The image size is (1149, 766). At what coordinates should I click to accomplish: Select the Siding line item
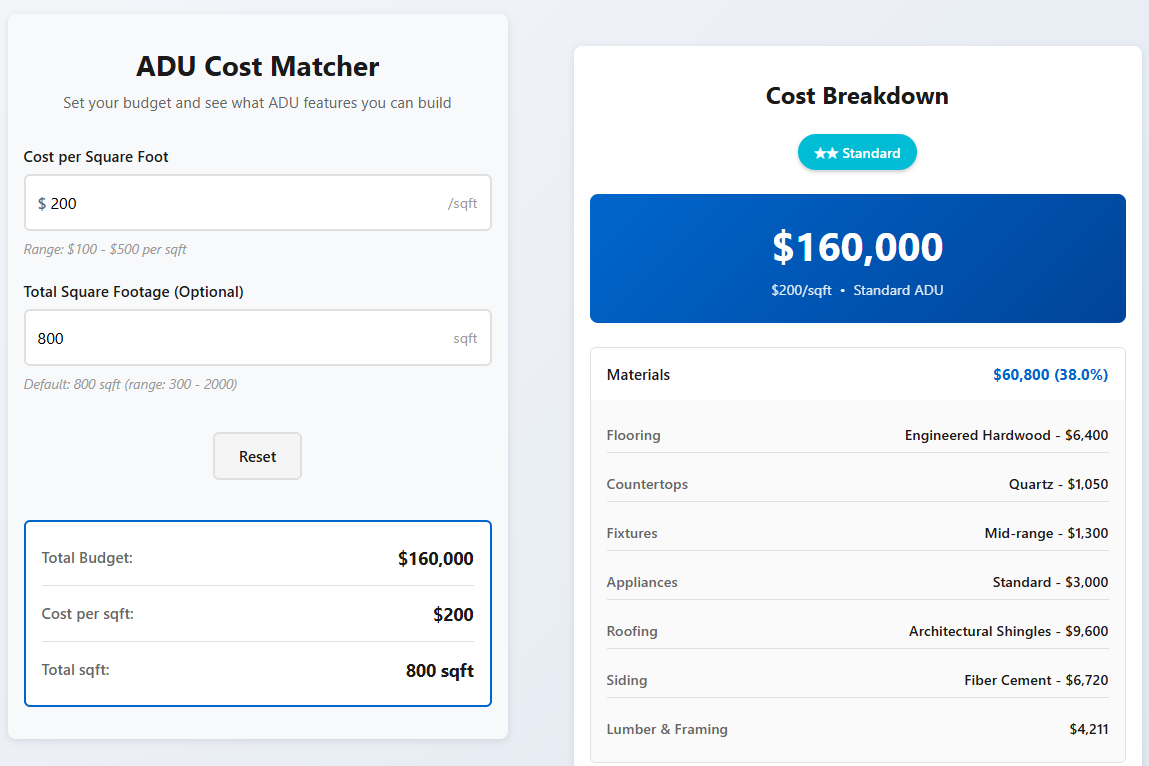[x=857, y=679]
